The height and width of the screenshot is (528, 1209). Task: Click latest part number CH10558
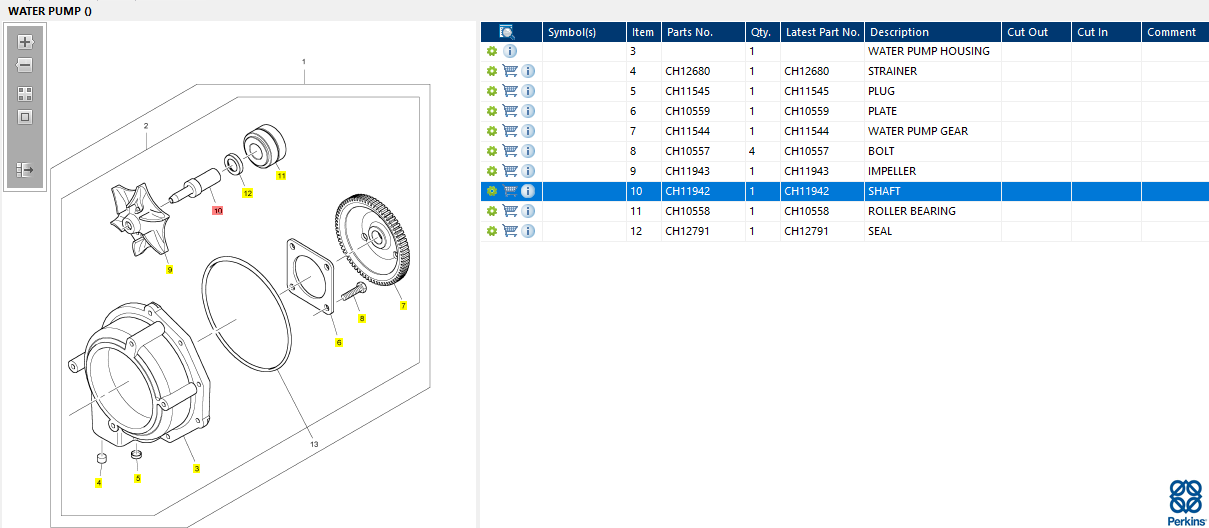(x=807, y=211)
